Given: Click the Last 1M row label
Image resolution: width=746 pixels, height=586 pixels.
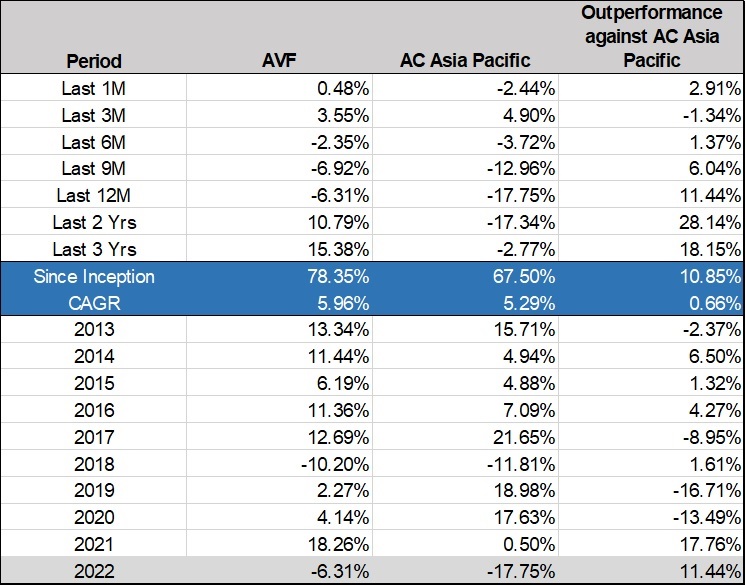Looking at the screenshot, I should pyautogui.click(x=93, y=88).
